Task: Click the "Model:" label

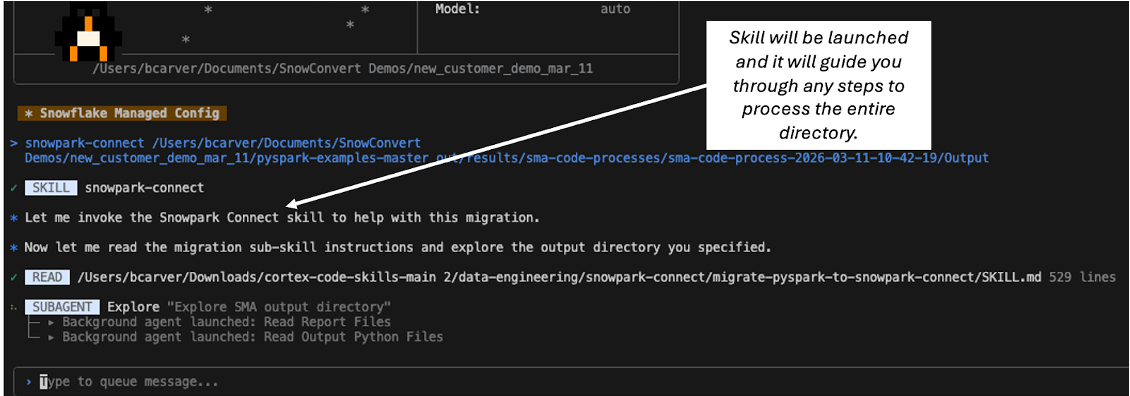Action: click(457, 9)
